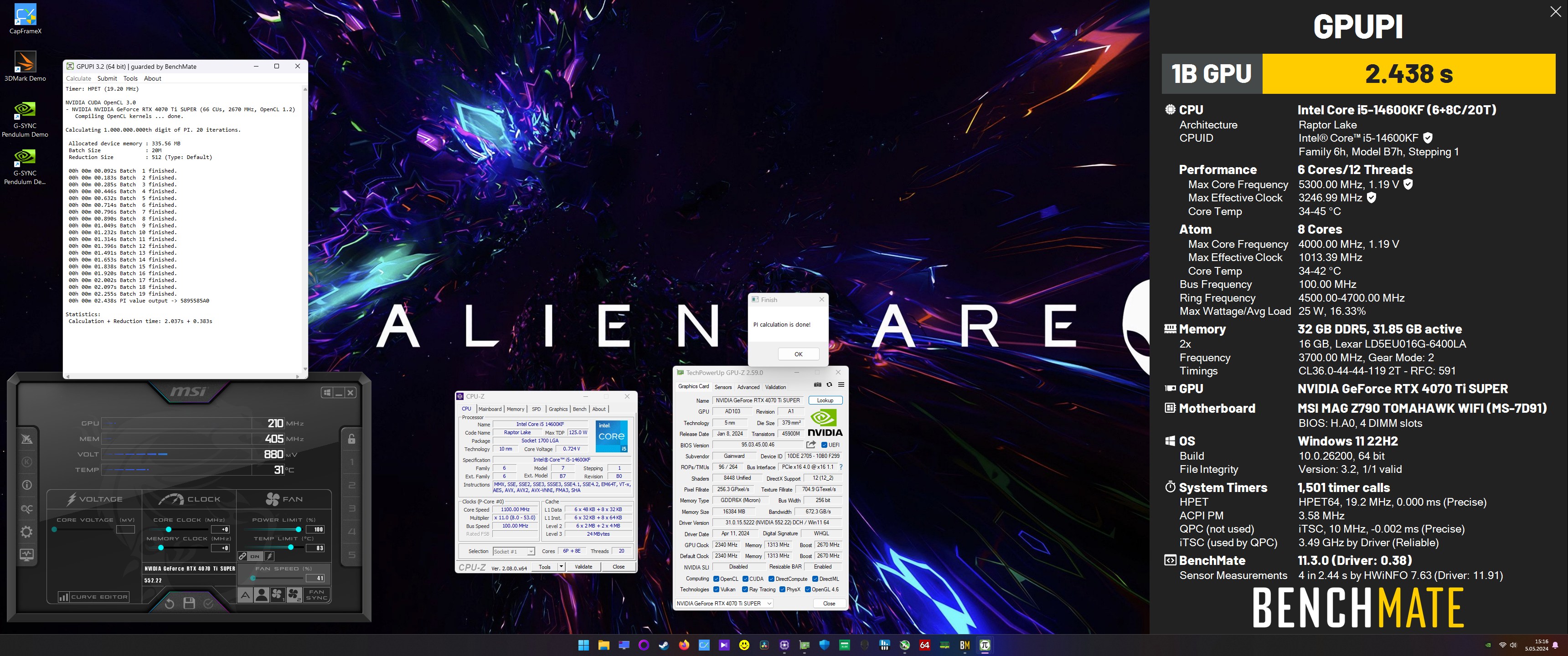Launch MSI Afterburner OC Scanner icon

27,509
